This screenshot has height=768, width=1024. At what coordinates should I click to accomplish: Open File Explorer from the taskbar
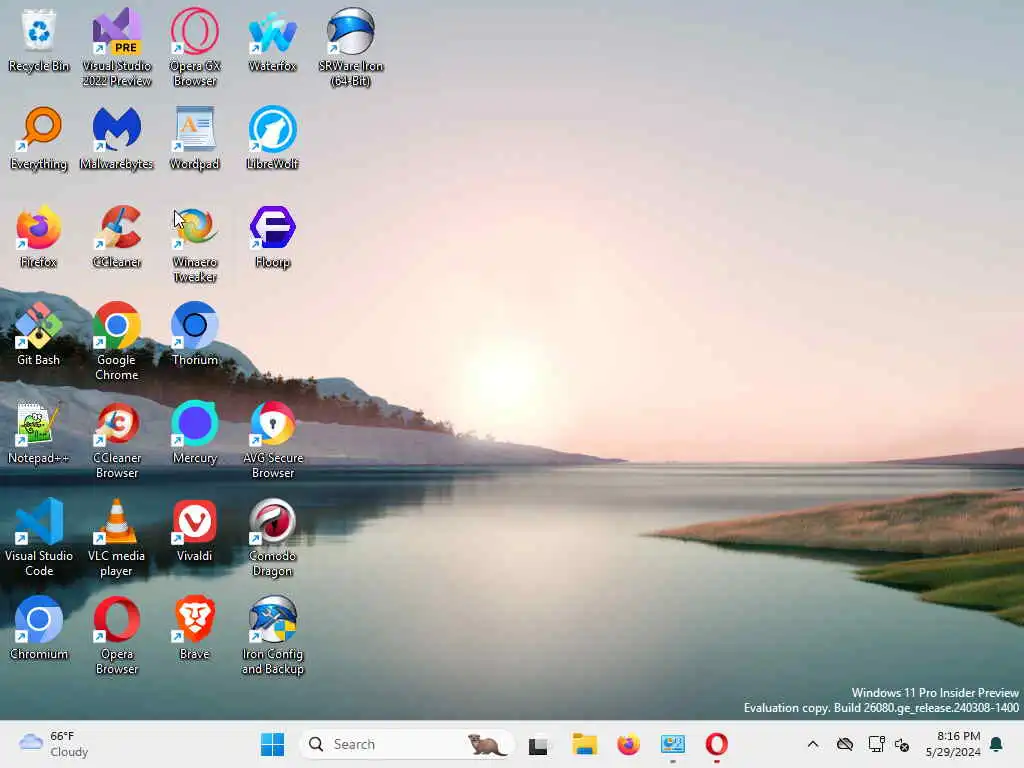(x=584, y=744)
